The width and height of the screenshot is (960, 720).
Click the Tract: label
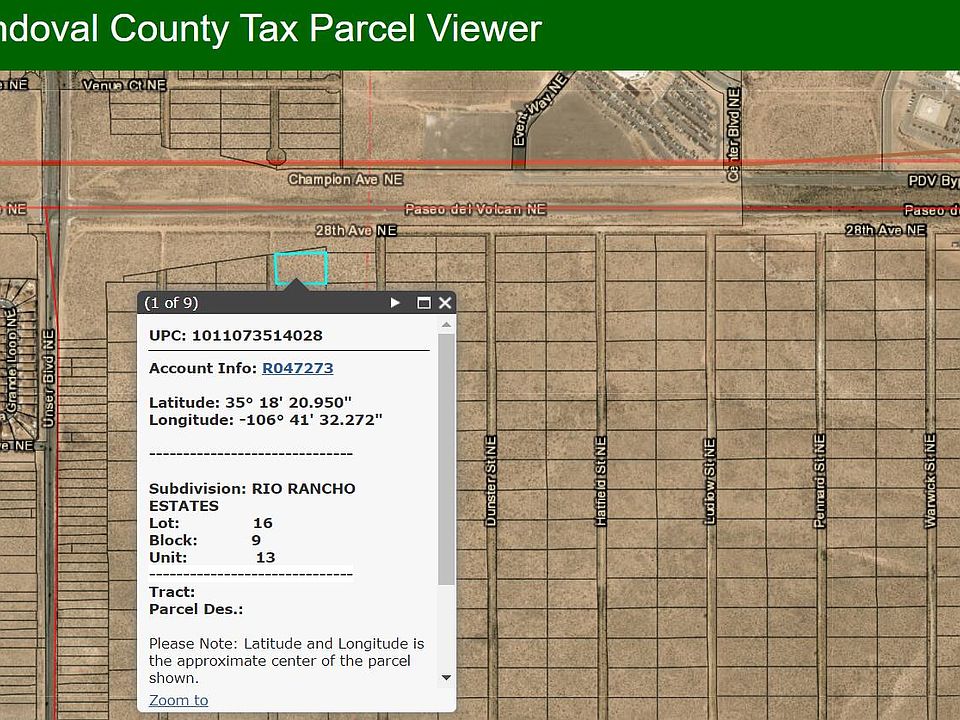(x=172, y=591)
